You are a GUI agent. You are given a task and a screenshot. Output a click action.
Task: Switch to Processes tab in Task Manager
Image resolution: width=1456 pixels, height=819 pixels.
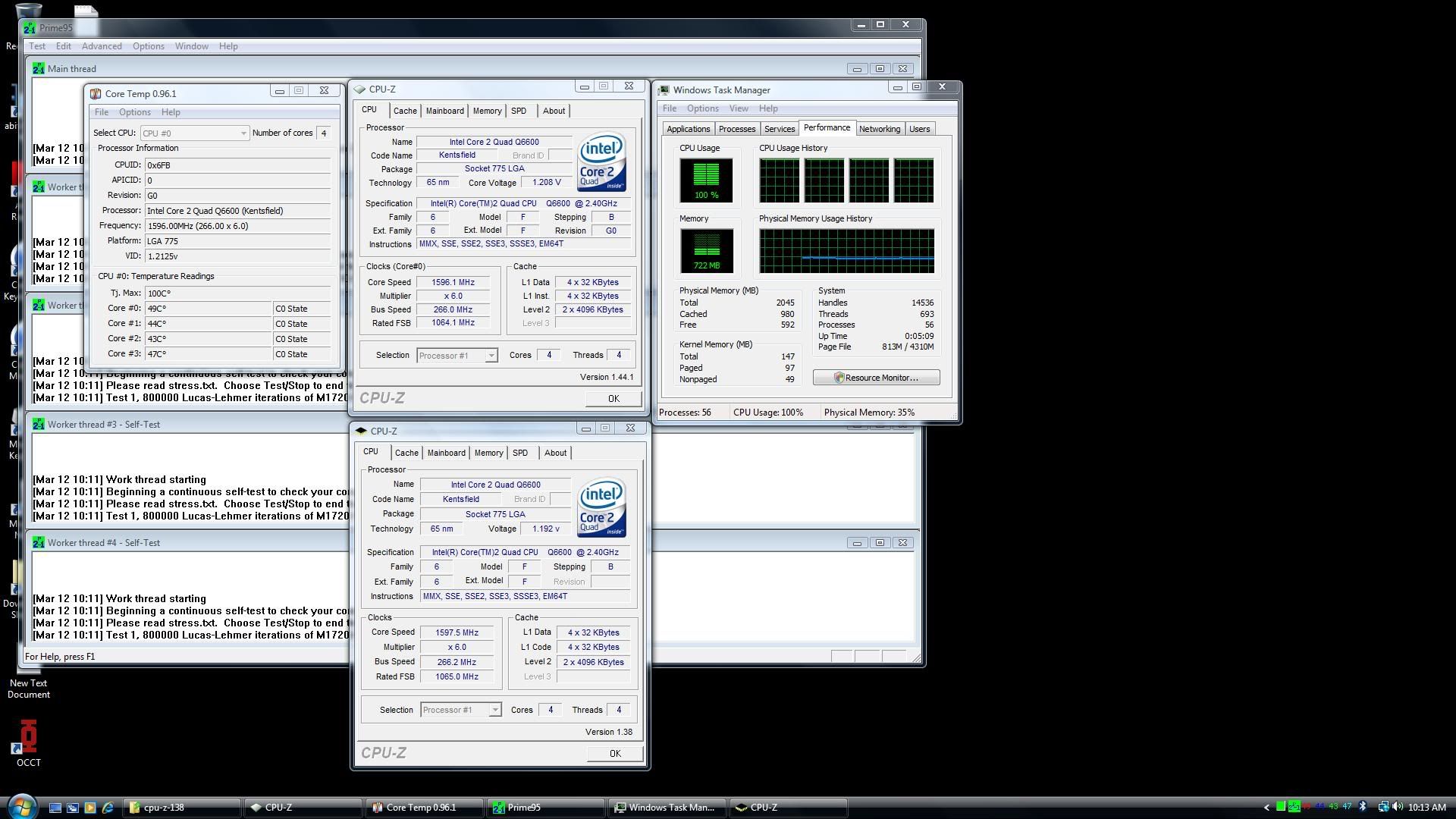[x=736, y=129]
